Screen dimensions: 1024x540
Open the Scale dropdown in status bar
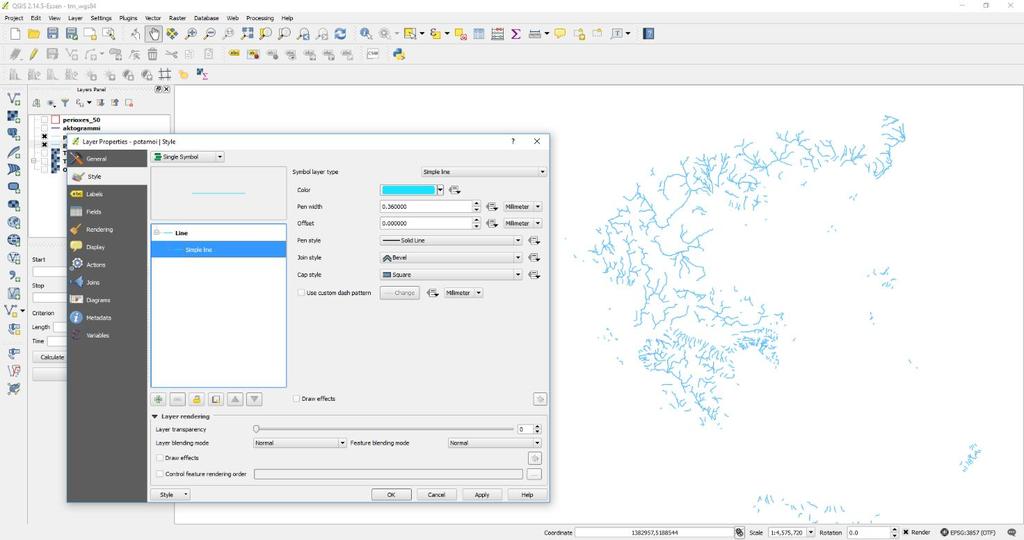pyautogui.click(x=810, y=532)
